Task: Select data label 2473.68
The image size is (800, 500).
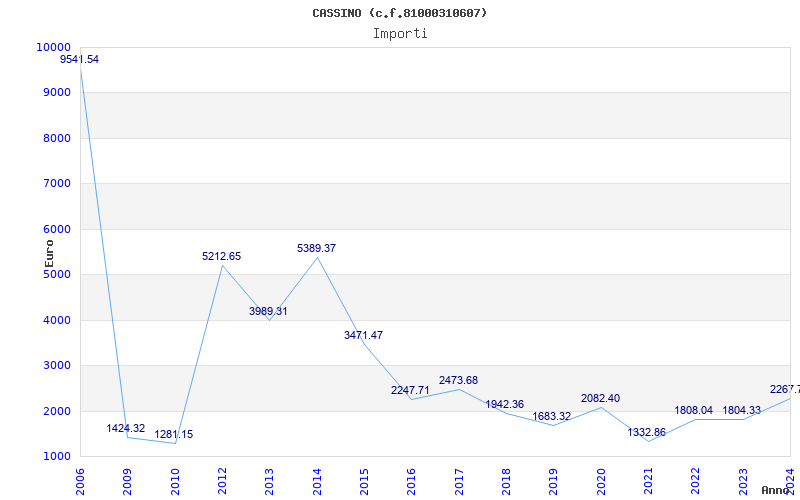Action: (458, 381)
